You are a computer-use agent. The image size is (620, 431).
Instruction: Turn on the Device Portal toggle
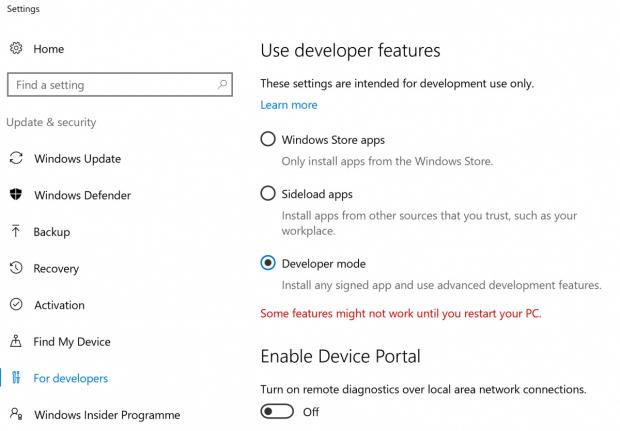277,412
